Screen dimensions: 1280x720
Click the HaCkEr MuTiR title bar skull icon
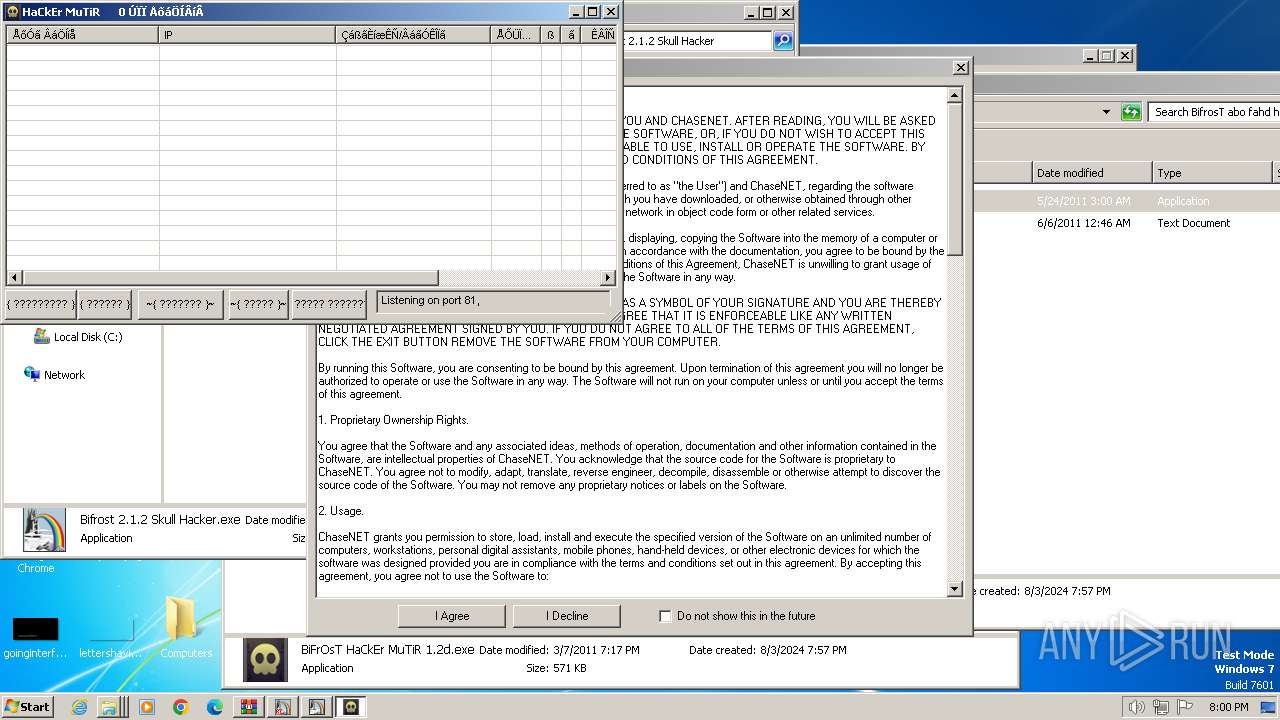[12, 12]
